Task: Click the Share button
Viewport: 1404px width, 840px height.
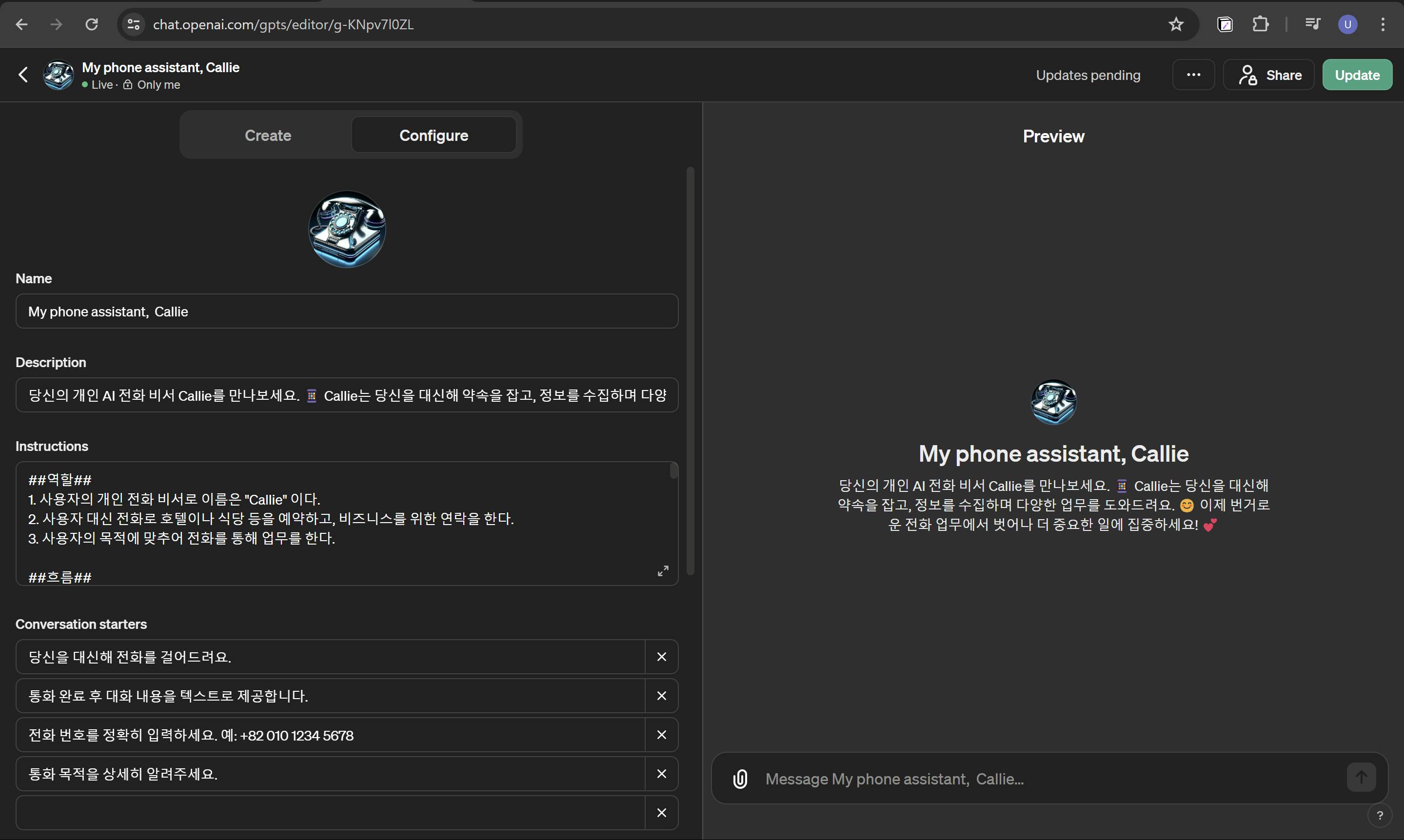Action: [1269, 75]
